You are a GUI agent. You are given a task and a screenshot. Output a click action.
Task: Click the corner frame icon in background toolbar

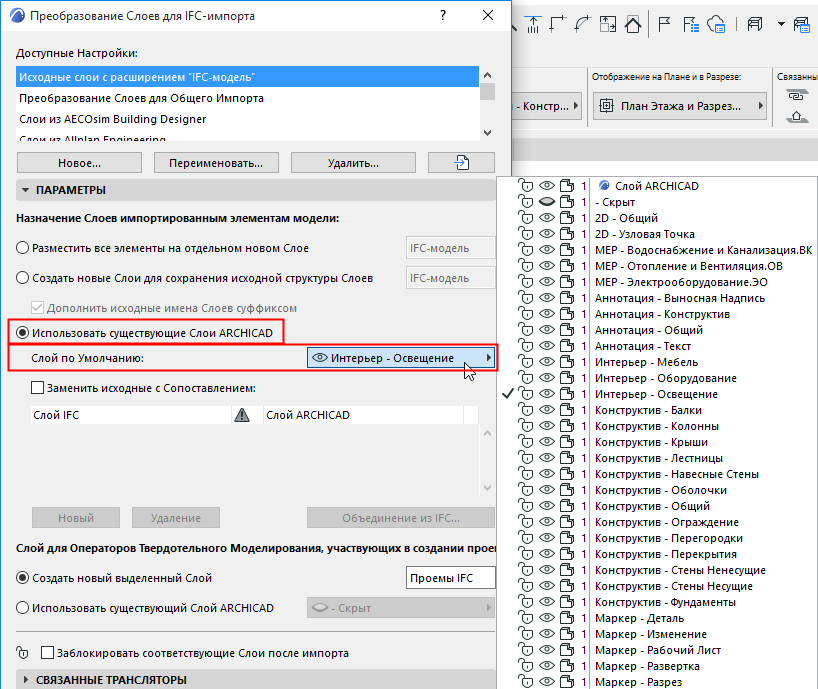(x=558, y=24)
